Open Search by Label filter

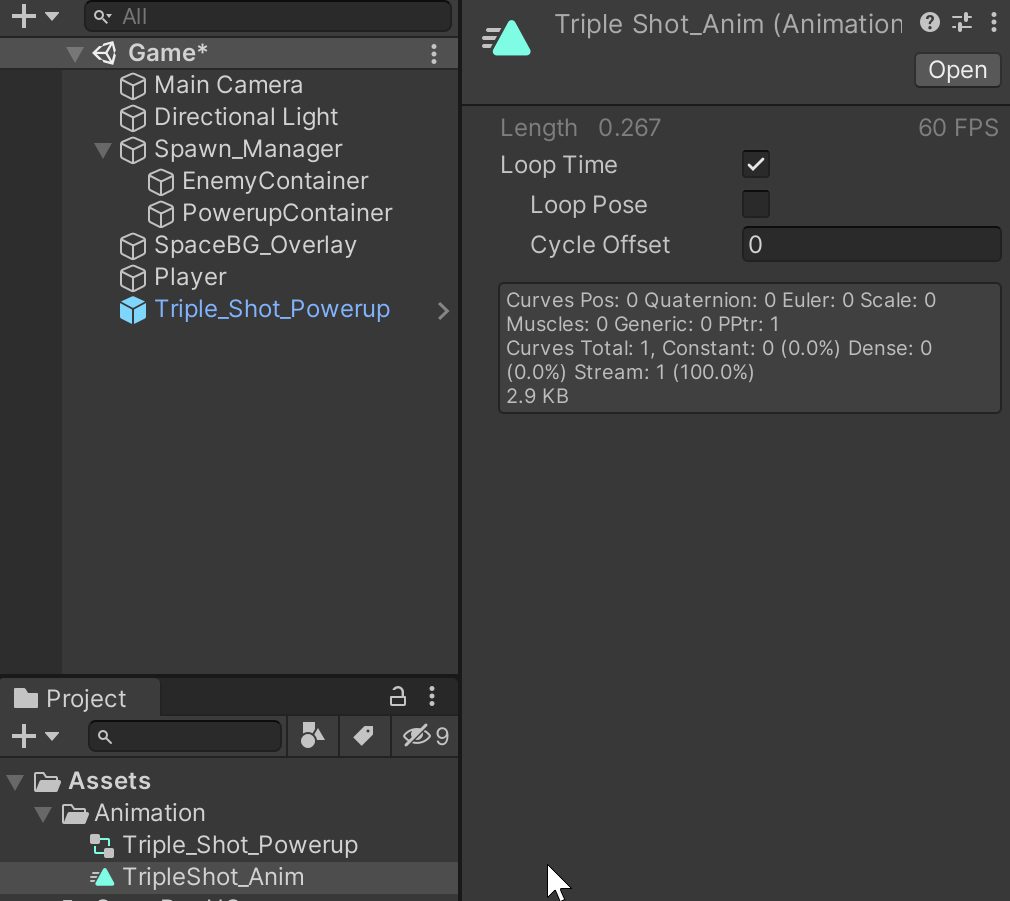(364, 735)
